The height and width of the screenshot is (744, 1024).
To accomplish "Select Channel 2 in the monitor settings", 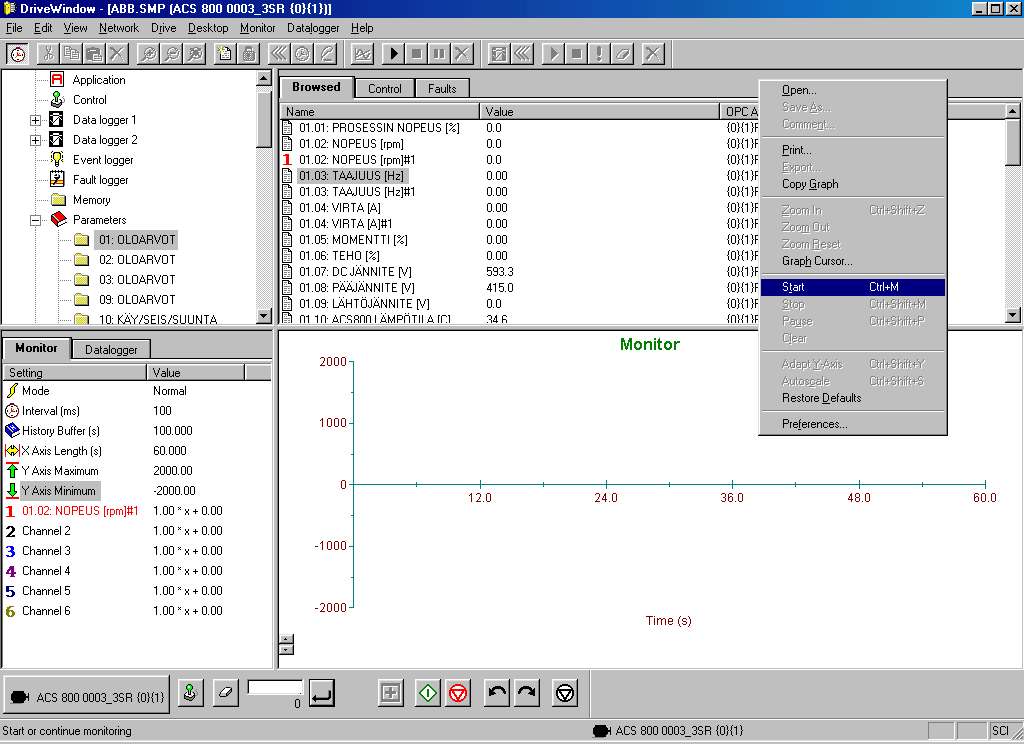I will (46, 531).
